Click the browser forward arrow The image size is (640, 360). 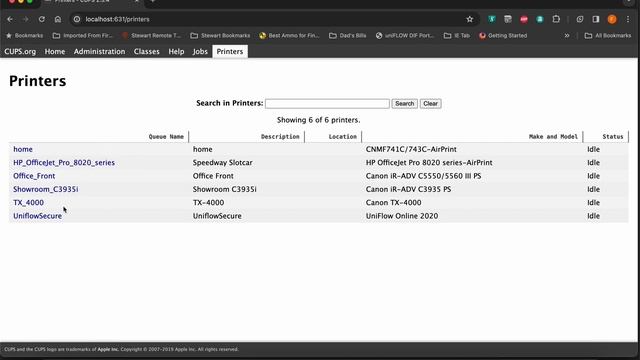(25, 19)
